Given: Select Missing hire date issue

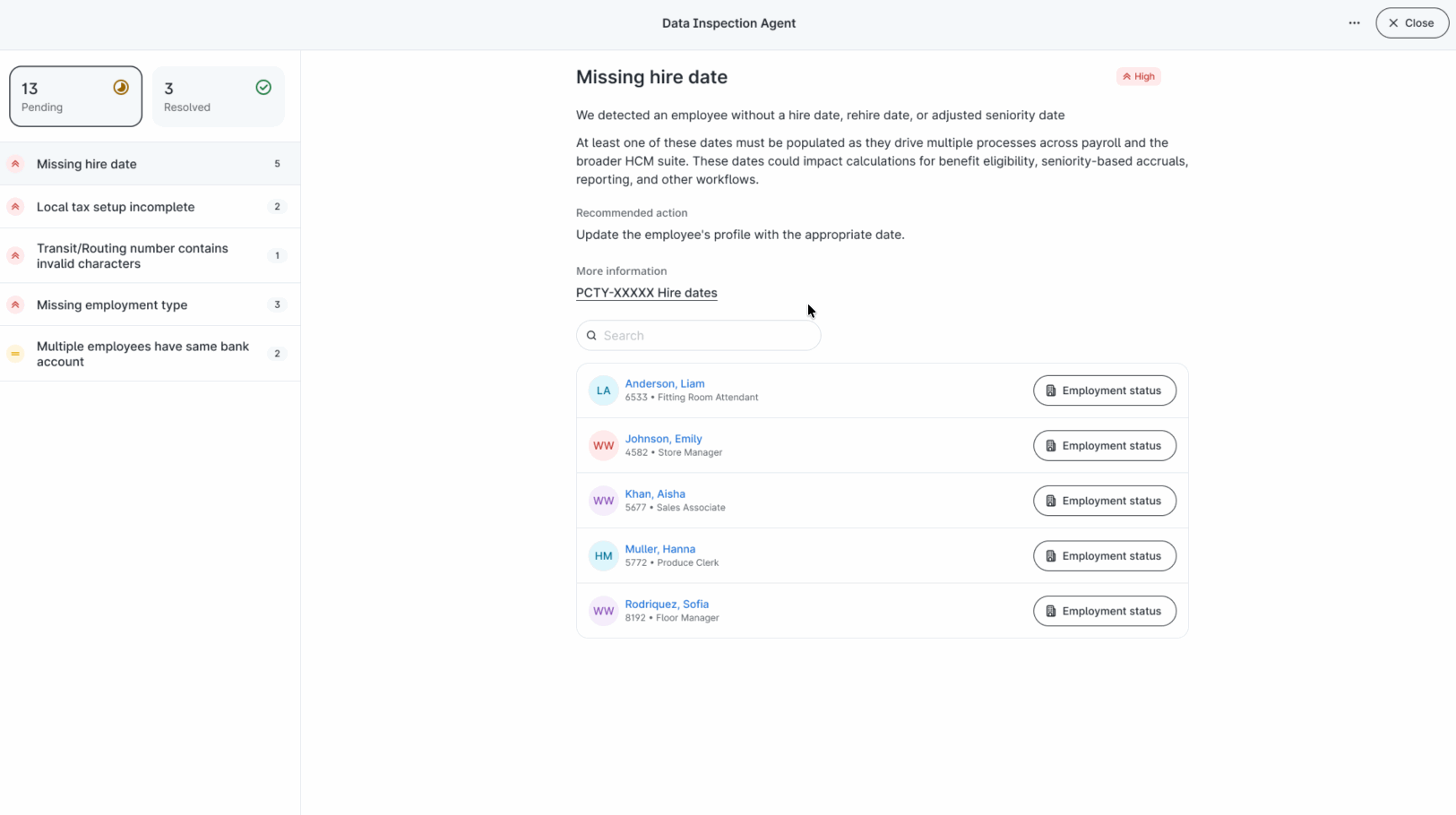Looking at the screenshot, I should (x=150, y=164).
